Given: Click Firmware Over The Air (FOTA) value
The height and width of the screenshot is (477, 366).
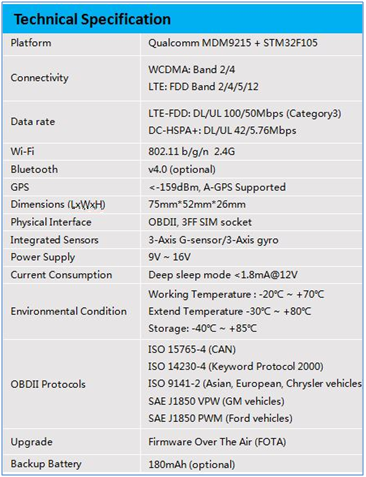Looking at the screenshot, I should (217, 442).
